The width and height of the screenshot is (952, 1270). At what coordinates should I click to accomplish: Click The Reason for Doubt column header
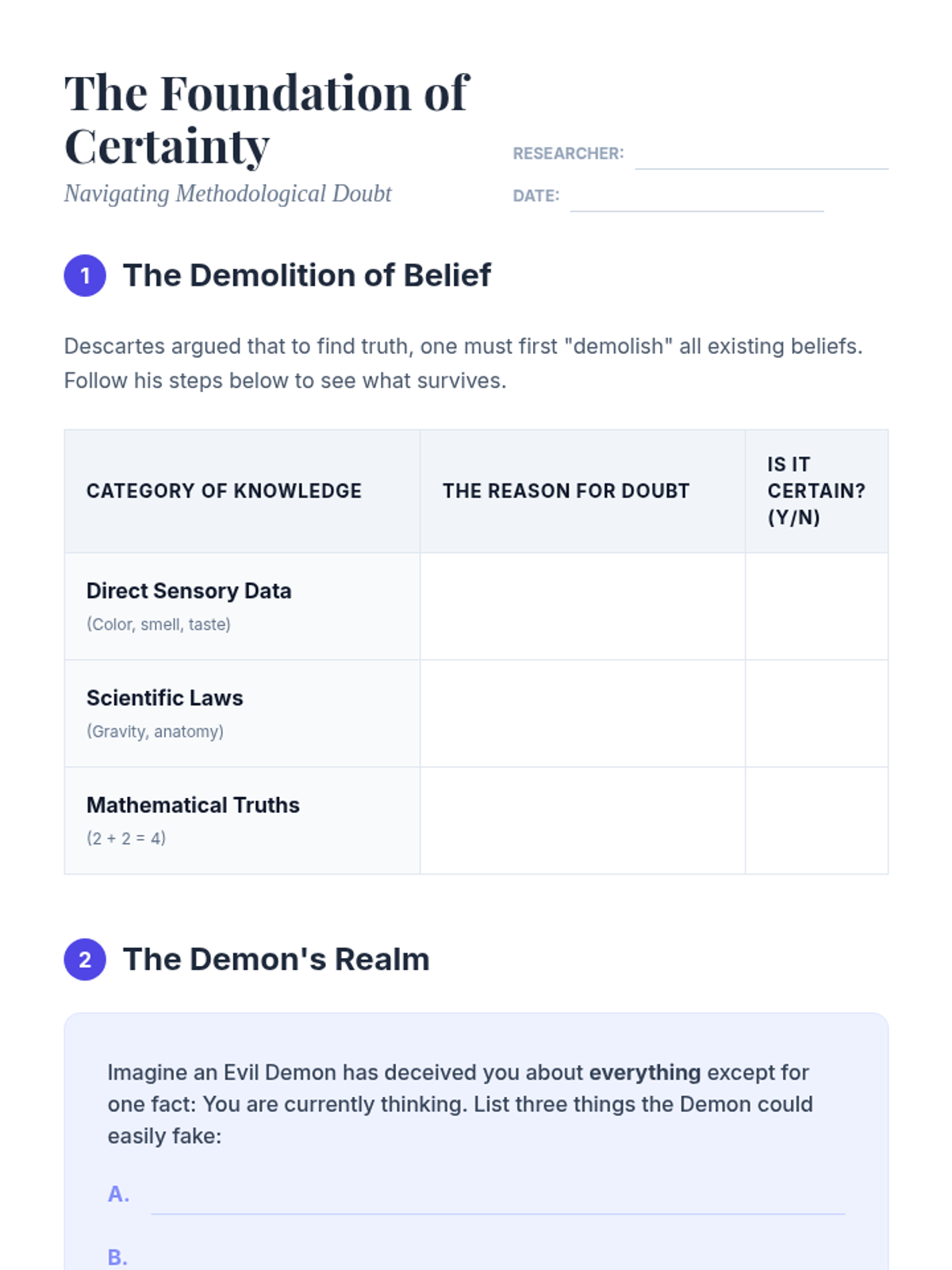tap(566, 491)
